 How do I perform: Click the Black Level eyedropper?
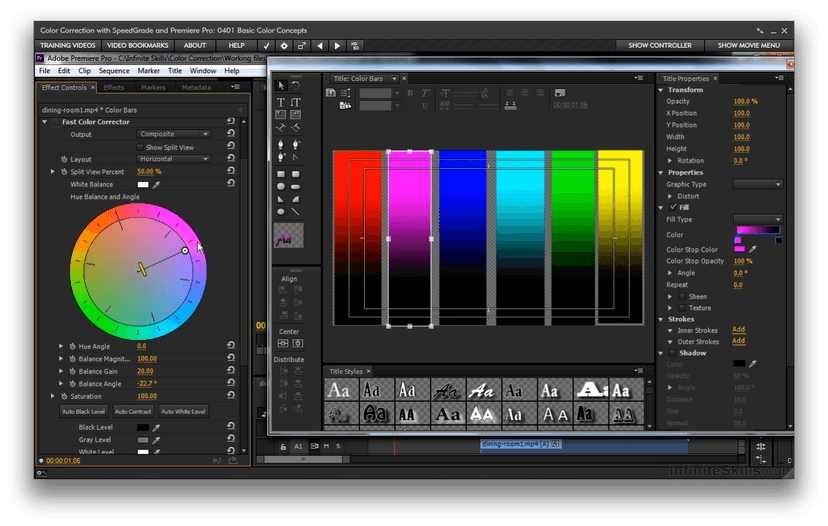click(156, 427)
